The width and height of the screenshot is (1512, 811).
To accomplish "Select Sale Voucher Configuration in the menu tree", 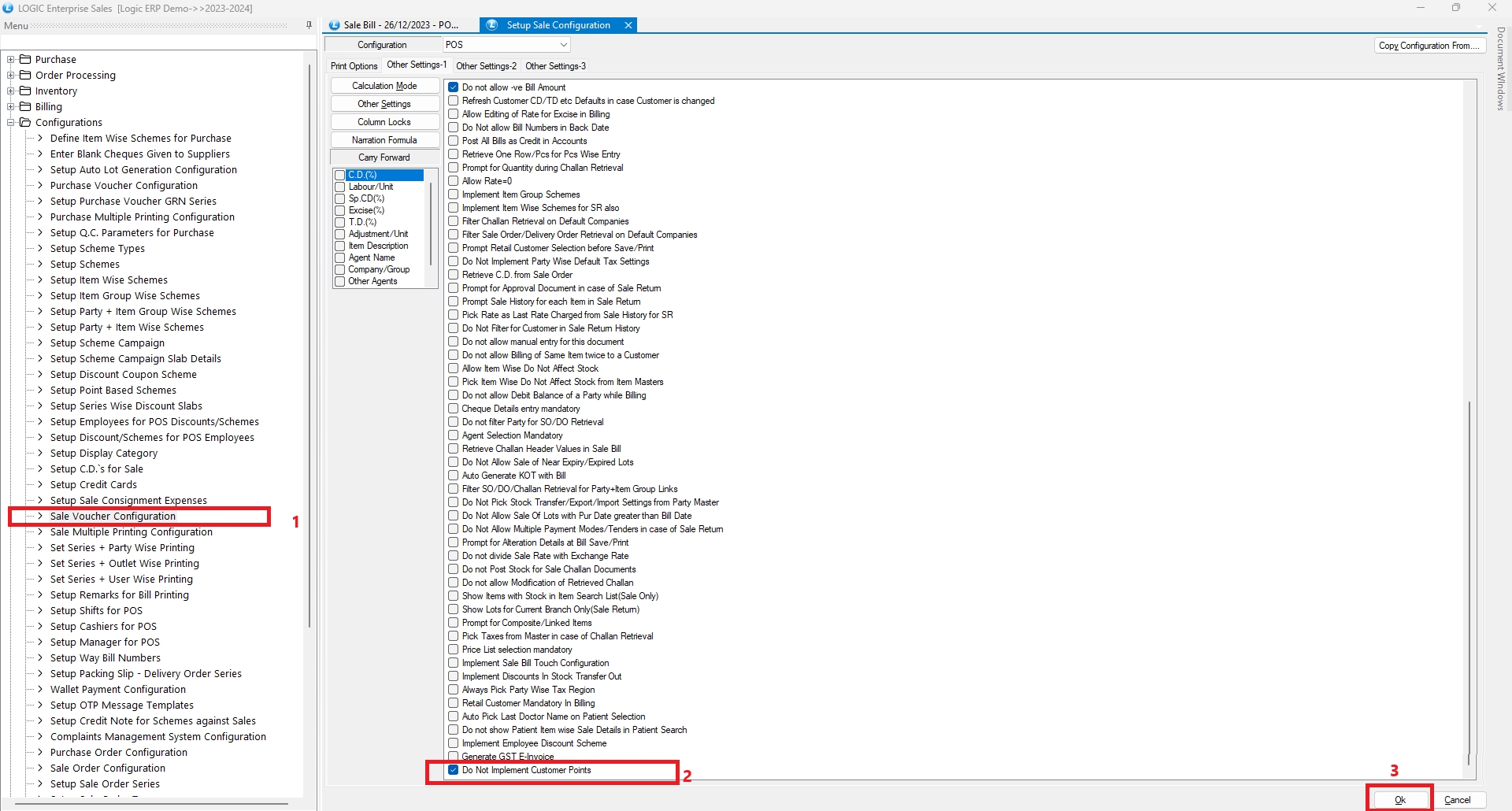I will (x=113, y=517).
